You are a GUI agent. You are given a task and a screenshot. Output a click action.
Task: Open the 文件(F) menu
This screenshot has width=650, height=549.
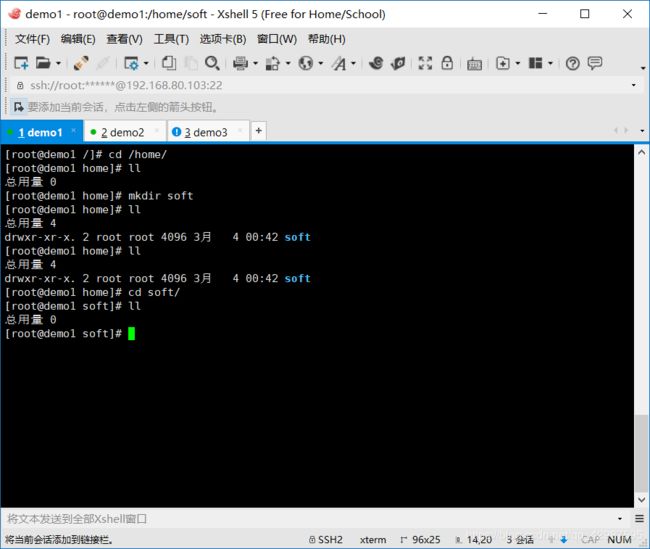(x=32, y=39)
